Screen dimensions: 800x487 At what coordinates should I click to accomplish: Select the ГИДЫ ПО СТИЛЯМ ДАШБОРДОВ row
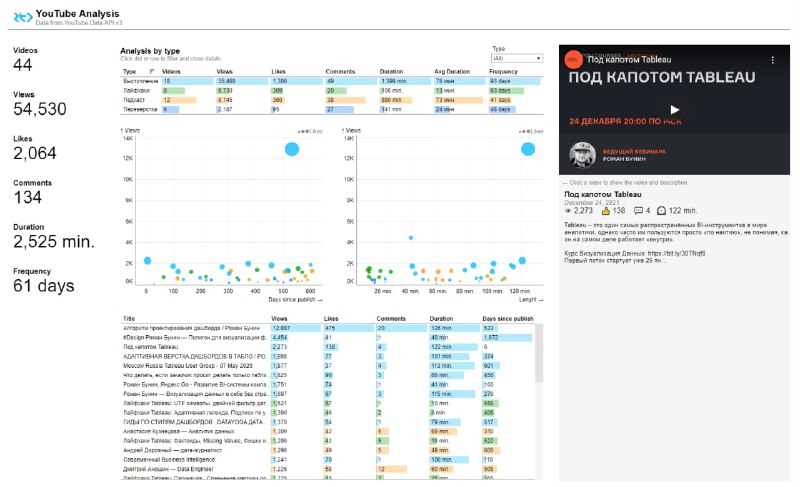tap(328, 422)
